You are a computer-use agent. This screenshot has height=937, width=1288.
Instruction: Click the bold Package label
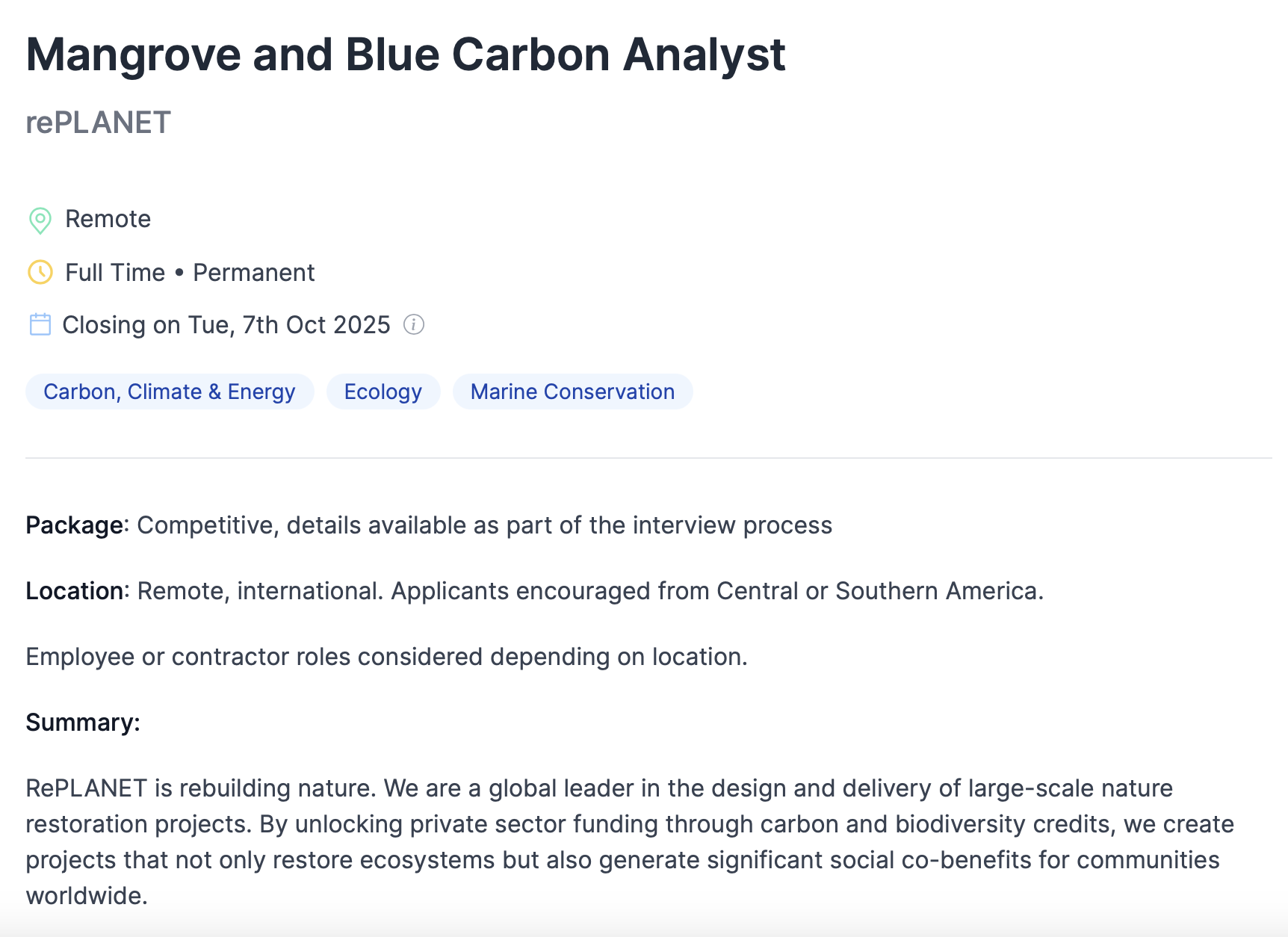[x=75, y=525]
